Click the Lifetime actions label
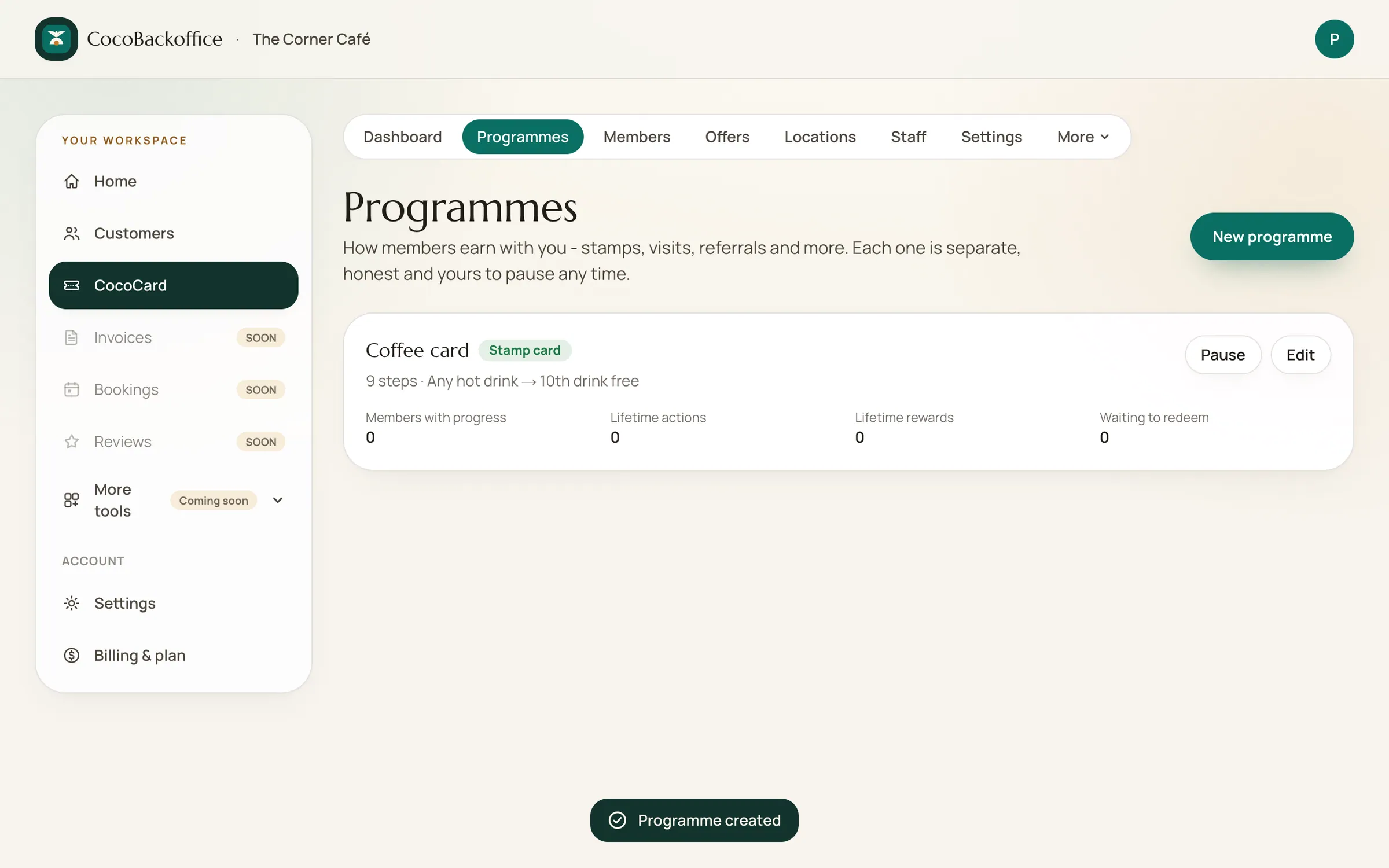Screen dimensions: 1389x868 click(x=658, y=417)
